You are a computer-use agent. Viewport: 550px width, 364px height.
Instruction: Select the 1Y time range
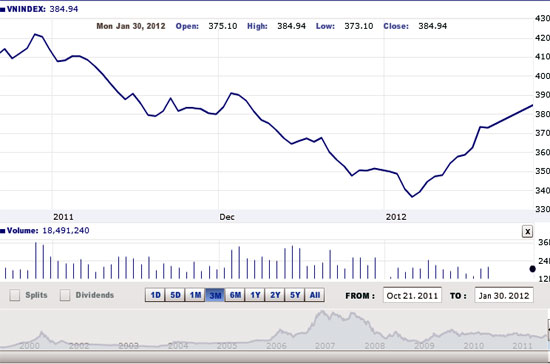[255, 295]
